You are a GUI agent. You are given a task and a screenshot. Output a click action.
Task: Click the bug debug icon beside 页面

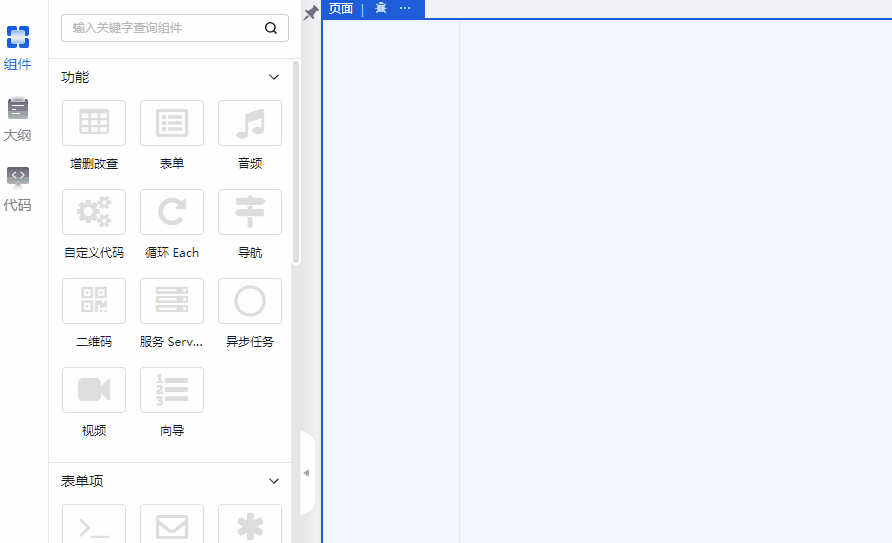380,8
